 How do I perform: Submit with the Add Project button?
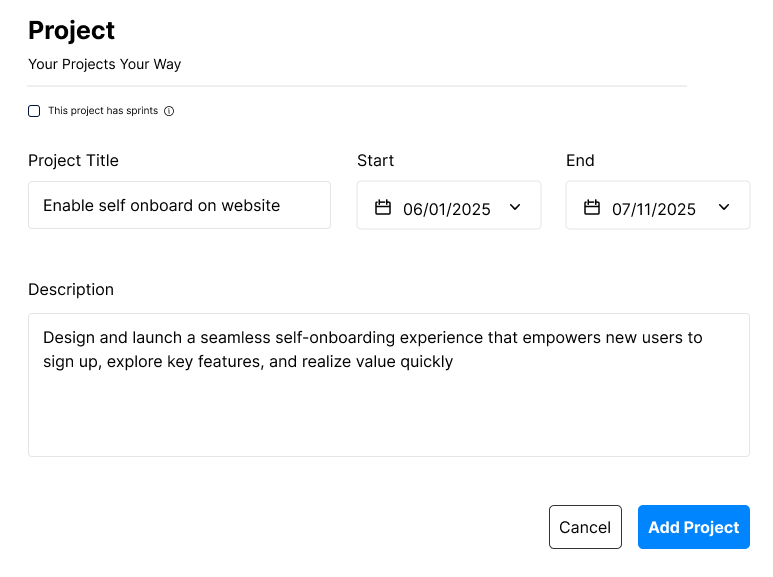(x=694, y=527)
